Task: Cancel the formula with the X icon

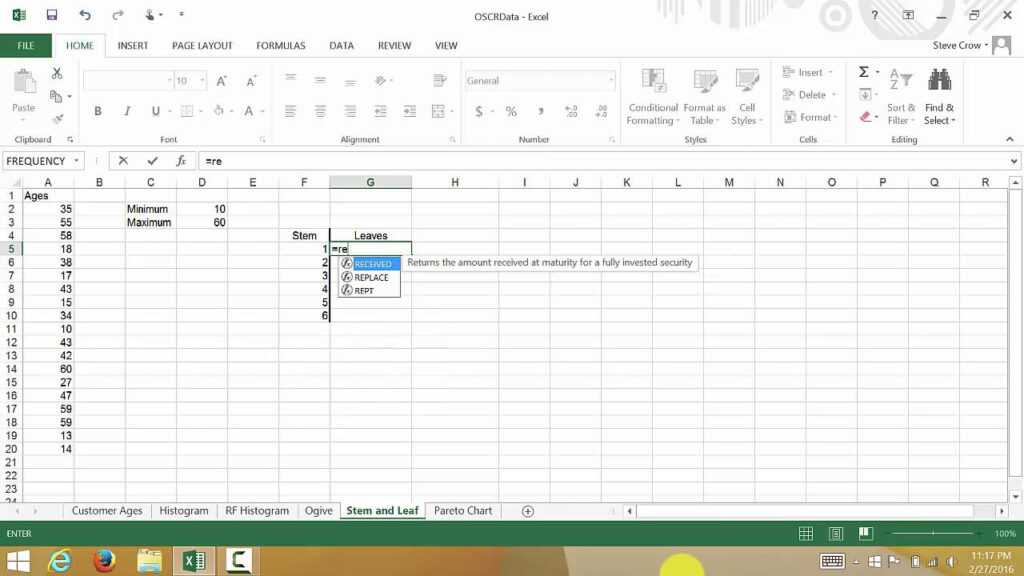Action: point(124,160)
